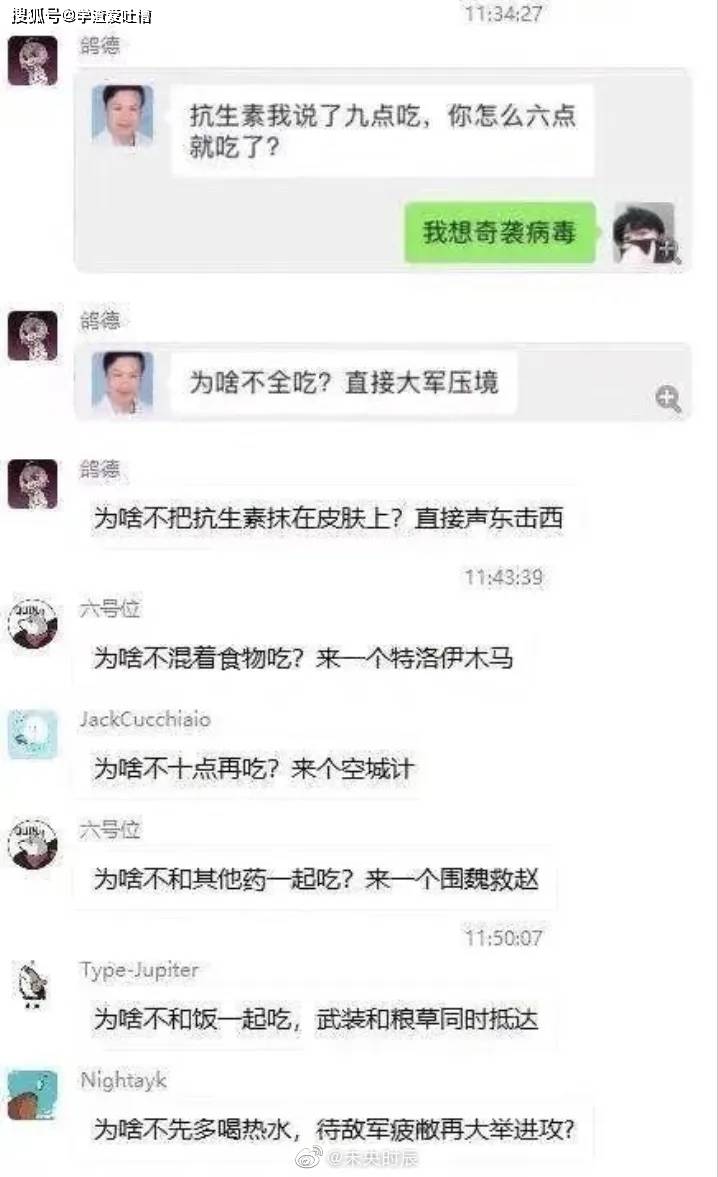Open the shared screenshot with green 我想奇袭病毒 bubble

[x=382, y=170]
